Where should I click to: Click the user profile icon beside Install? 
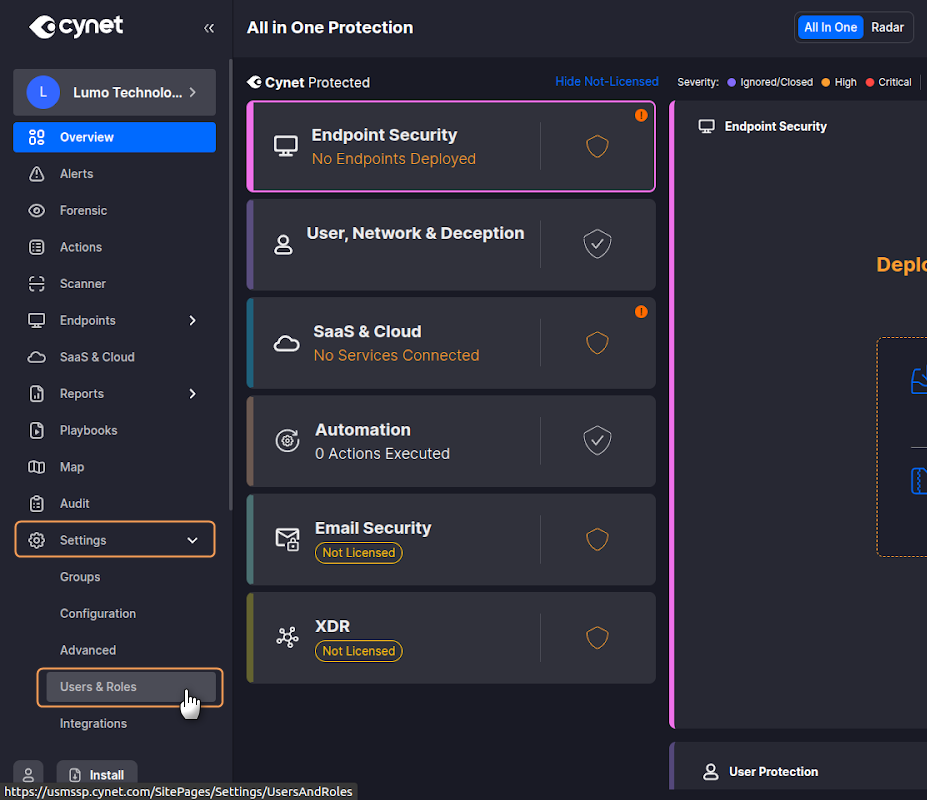click(28, 775)
